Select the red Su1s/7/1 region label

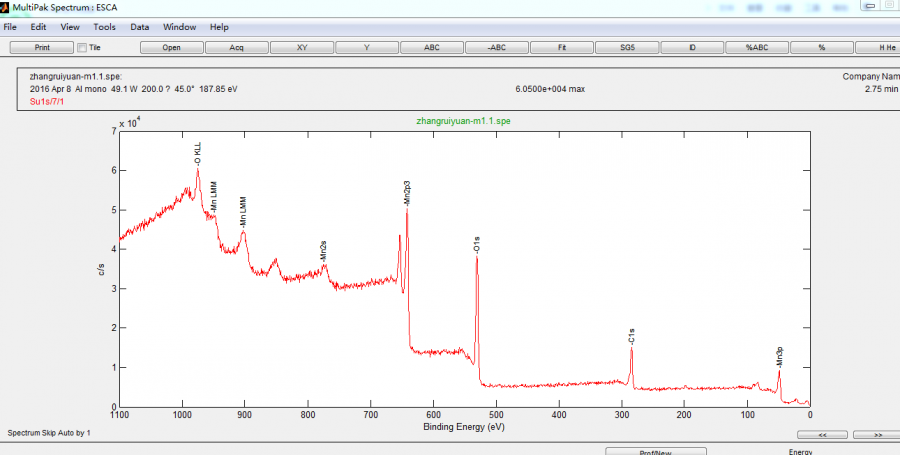pos(46,102)
